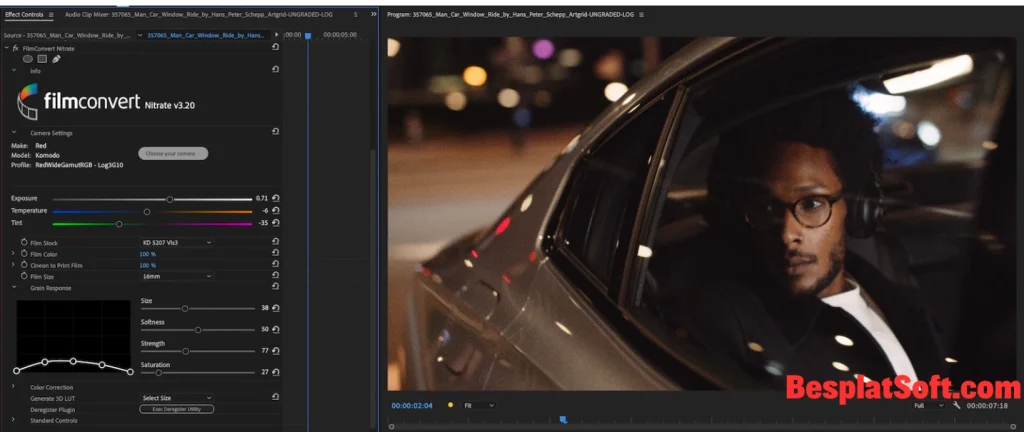Toggle animation stopwatch for Film Size
This screenshot has width=1024, height=432.
pyautogui.click(x=24, y=276)
